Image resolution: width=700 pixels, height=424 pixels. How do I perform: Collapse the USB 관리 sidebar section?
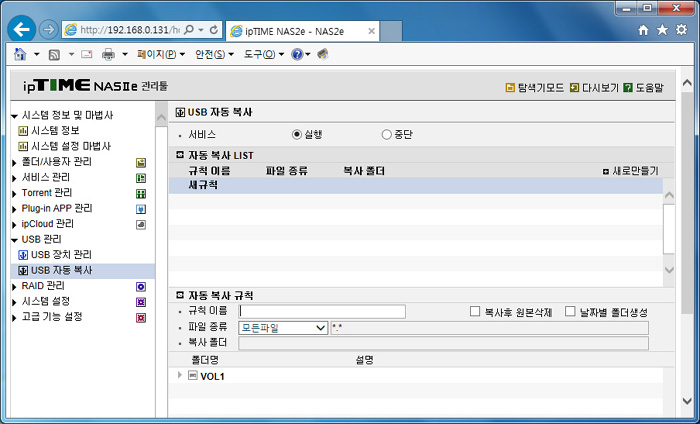point(14,240)
